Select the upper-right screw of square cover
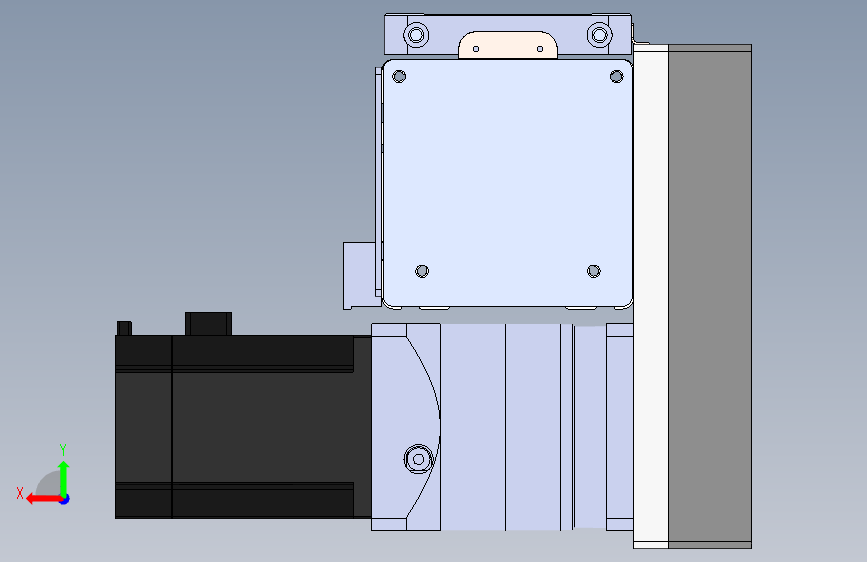This screenshot has width=867, height=562. tap(617, 76)
